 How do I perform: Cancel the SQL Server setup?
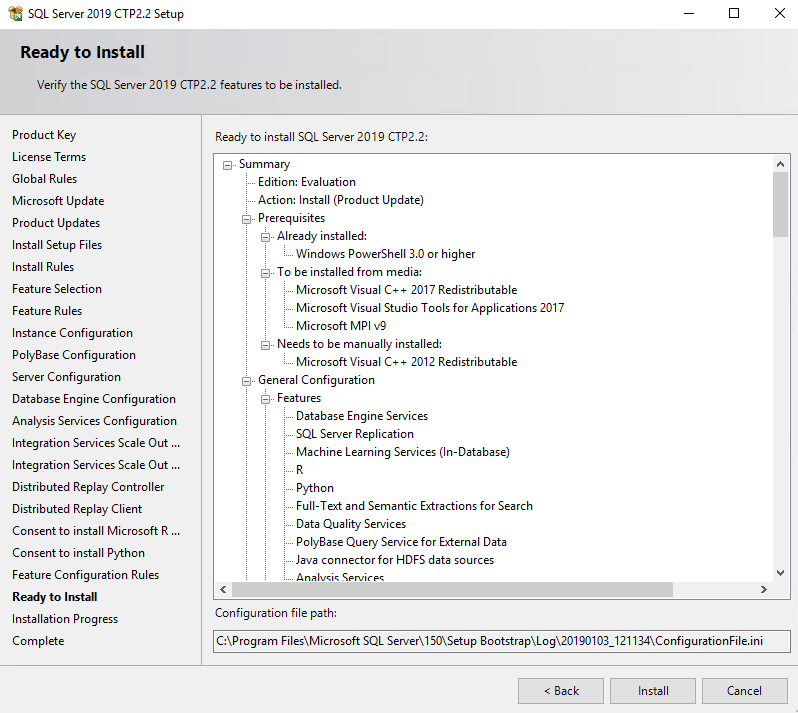745,691
